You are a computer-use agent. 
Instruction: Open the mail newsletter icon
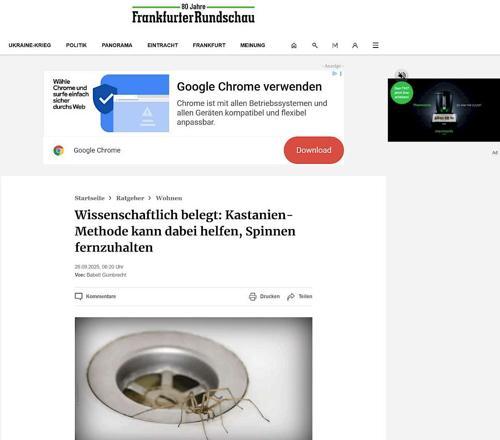[x=335, y=45]
